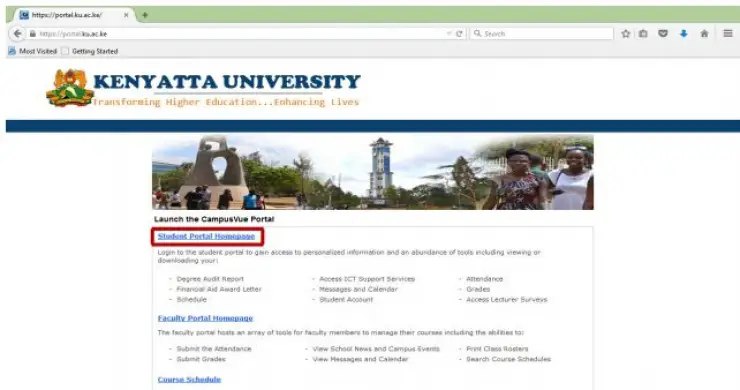Viewport: 740px width, 390px height.
Task: Click the bookmark star icon
Action: pos(626,34)
